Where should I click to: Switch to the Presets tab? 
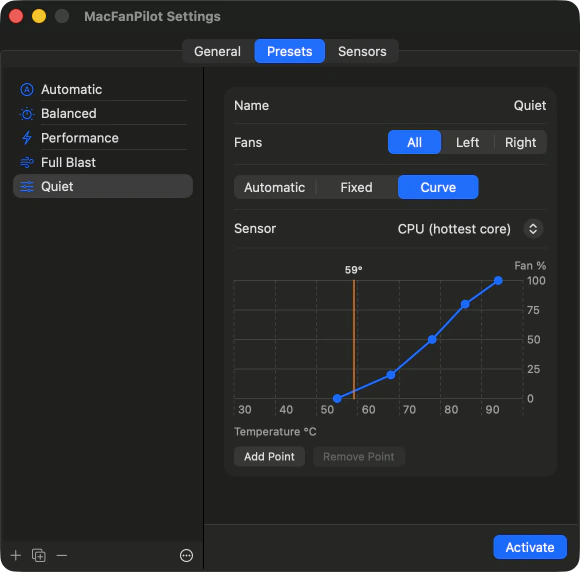[x=290, y=51]
